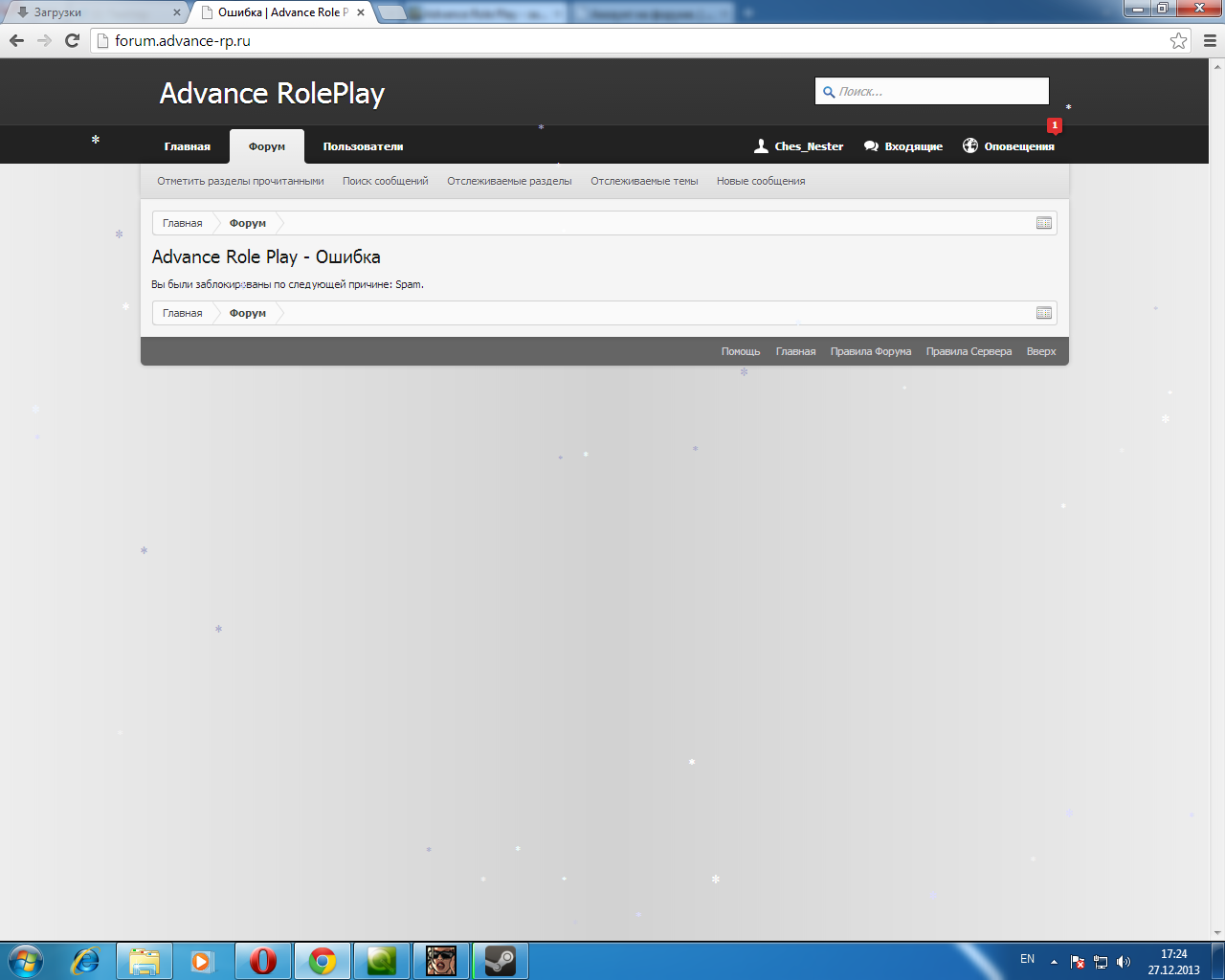Open the lower breadcrumb quick navigation icon

point(1044,313)
